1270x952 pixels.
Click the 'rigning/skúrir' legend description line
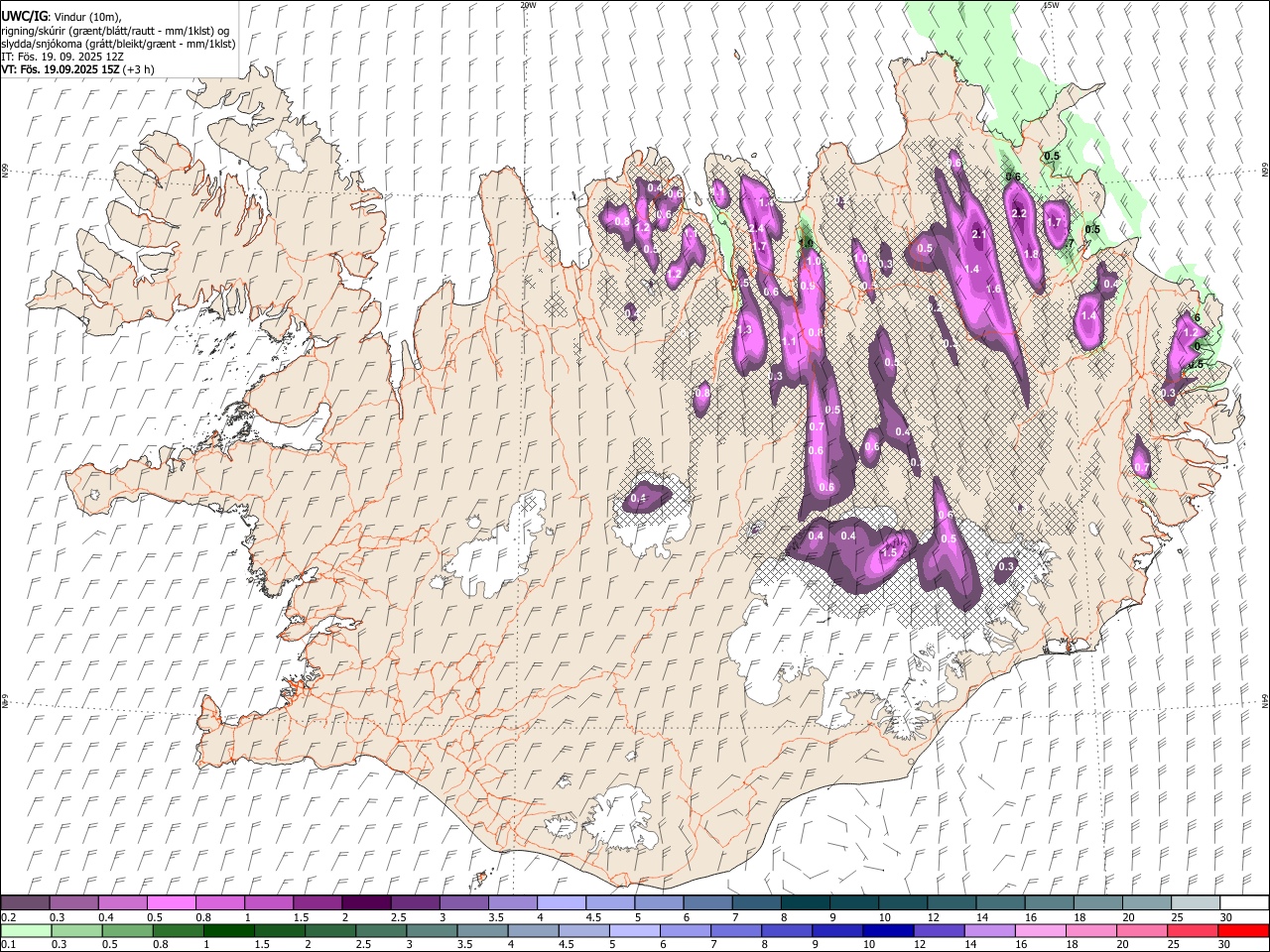pyautogui.click(x=116, y=31)
